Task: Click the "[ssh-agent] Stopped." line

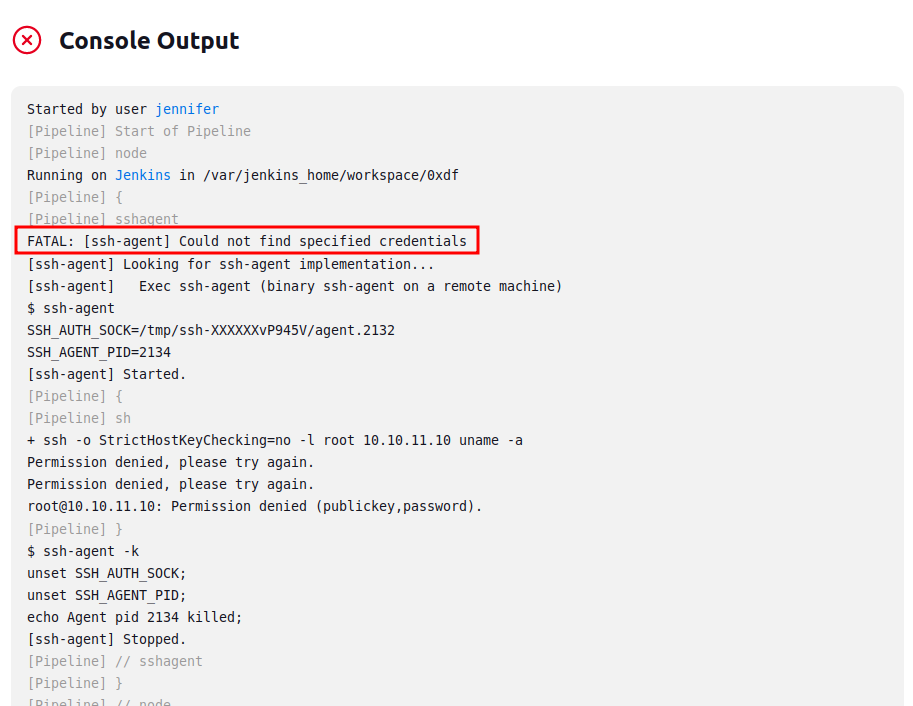Action: (107, 639)
